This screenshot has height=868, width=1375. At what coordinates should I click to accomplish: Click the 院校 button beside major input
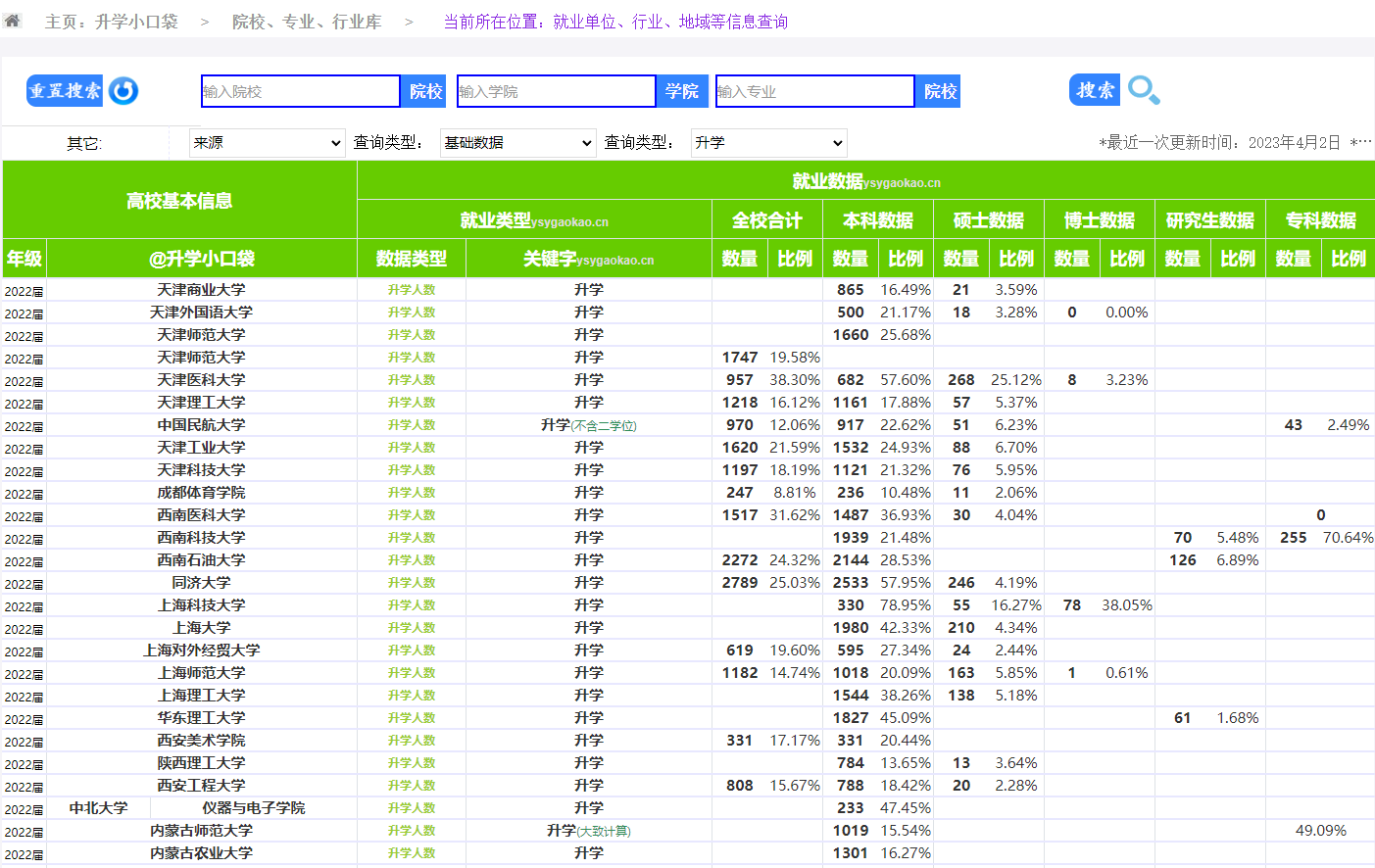[x=939, y=91]
